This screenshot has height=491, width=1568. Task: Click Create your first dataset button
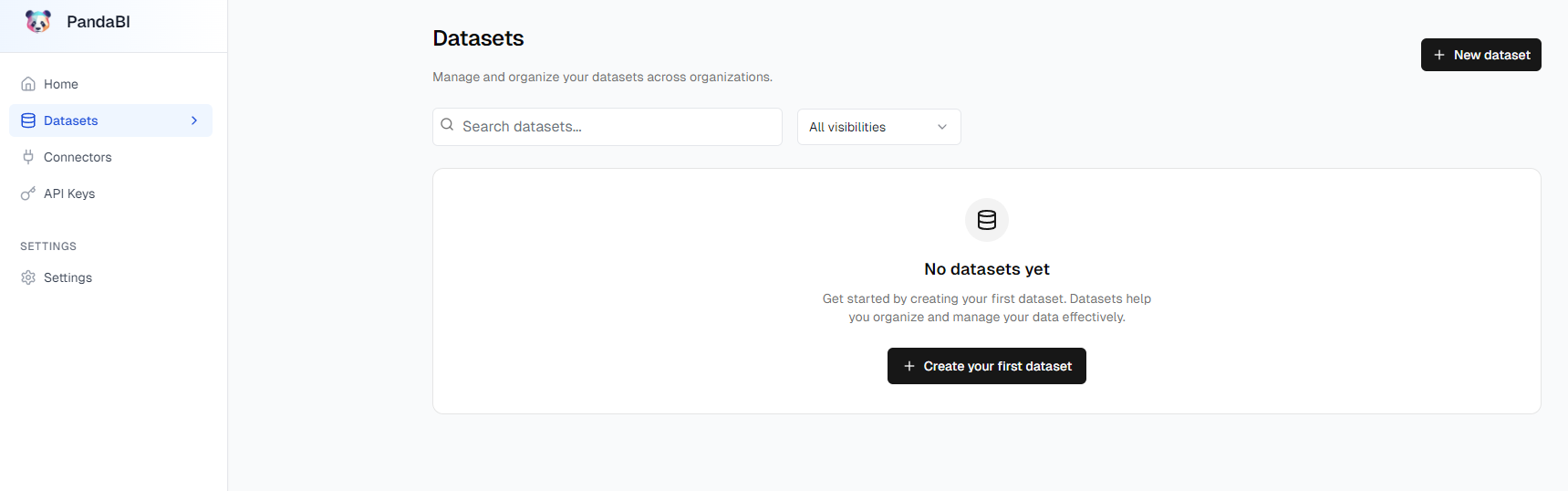click(x=987, y=366)
